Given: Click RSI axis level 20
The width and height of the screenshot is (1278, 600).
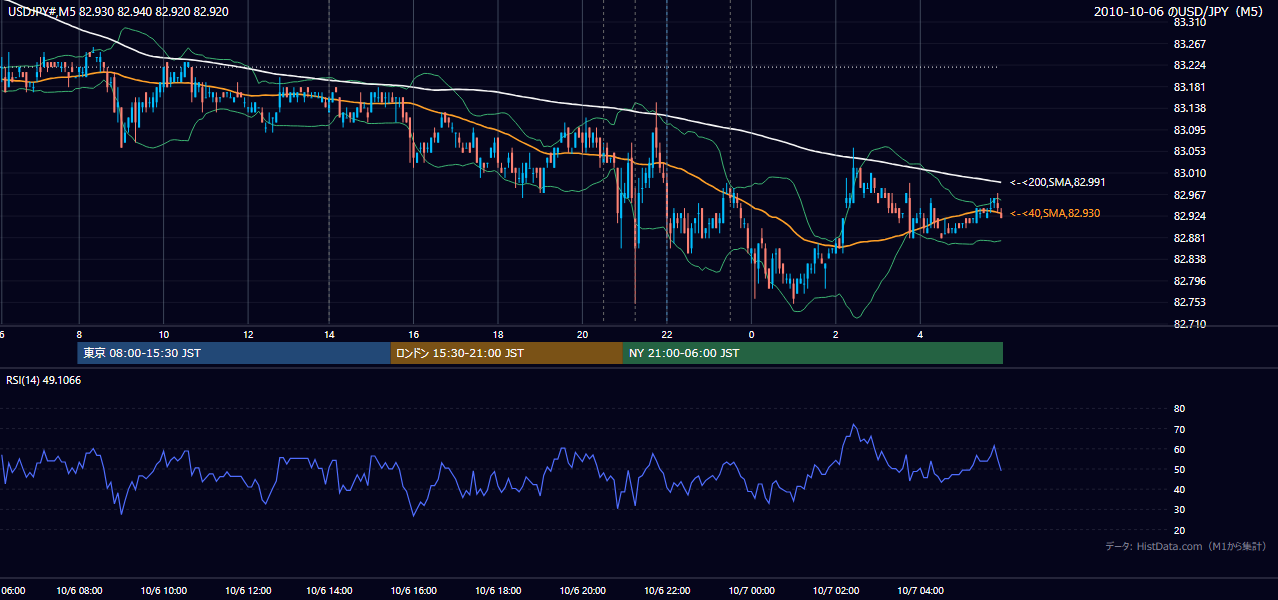Looking at the screenshot, I should pos(1179,530).
